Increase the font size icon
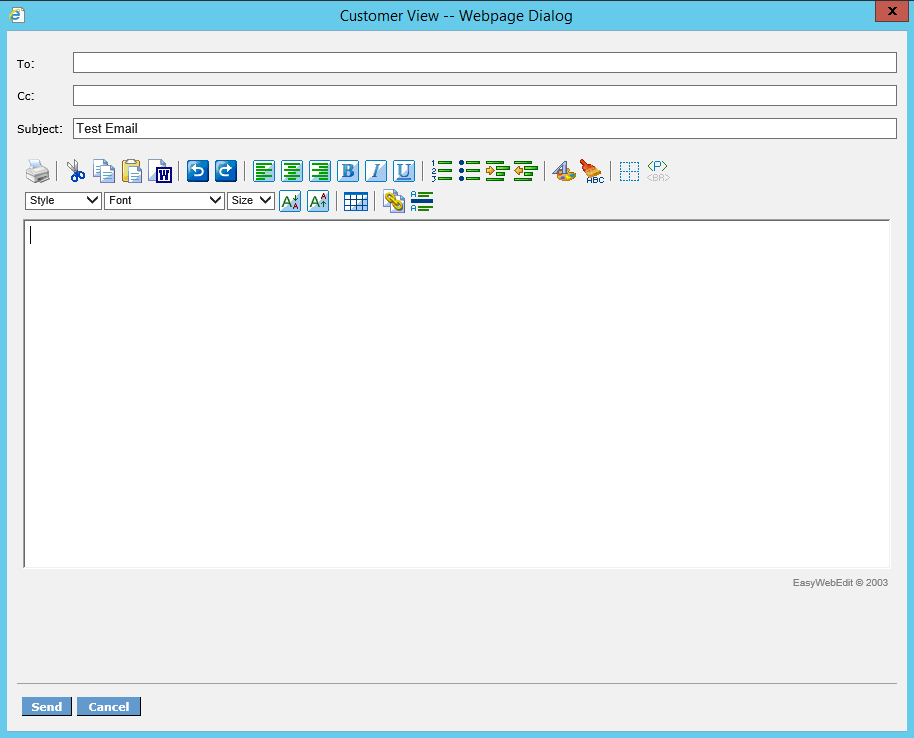The width and height of the screenshot is (914, 738). click(x=318, y=201)
